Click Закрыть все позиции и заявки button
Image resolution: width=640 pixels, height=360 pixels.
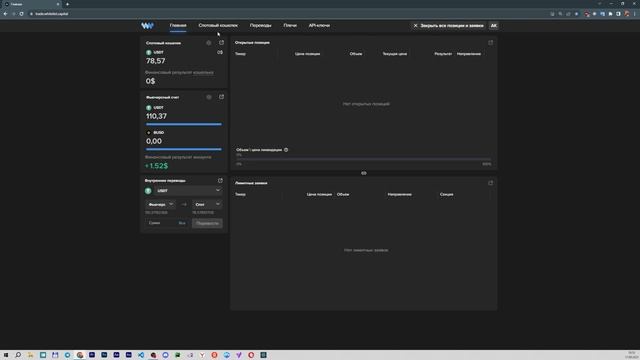448,26
